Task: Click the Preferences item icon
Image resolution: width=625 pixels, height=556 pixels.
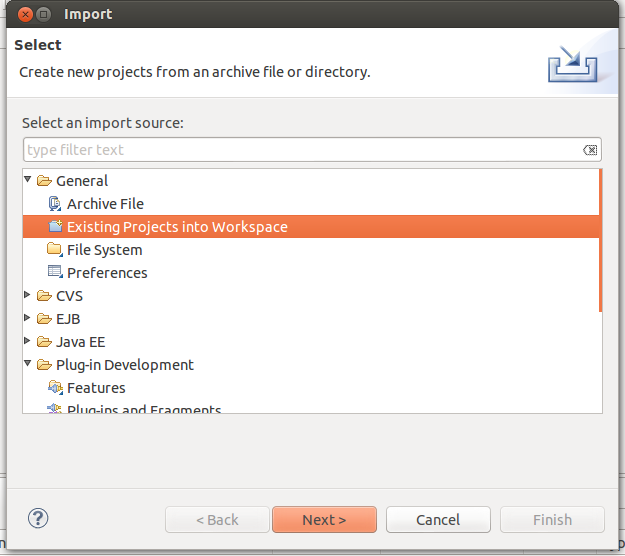Action: point(55,273)
